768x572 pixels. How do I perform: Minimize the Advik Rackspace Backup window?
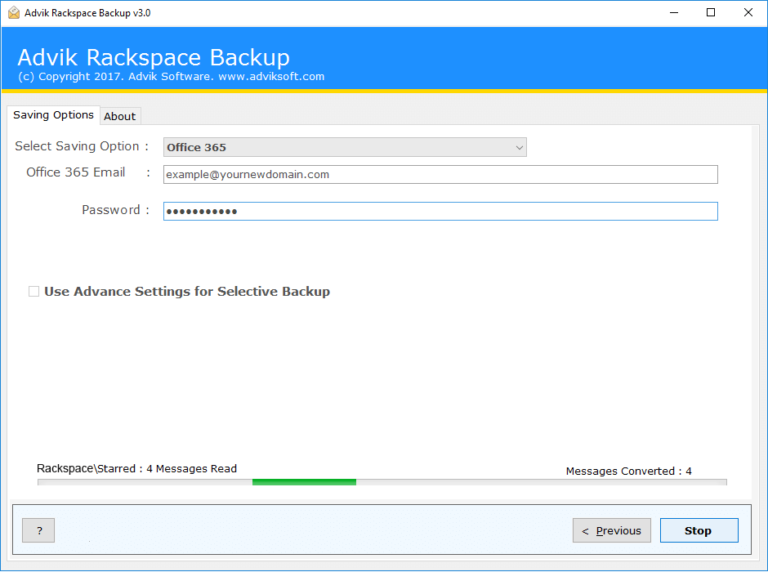tap(674, 13)
